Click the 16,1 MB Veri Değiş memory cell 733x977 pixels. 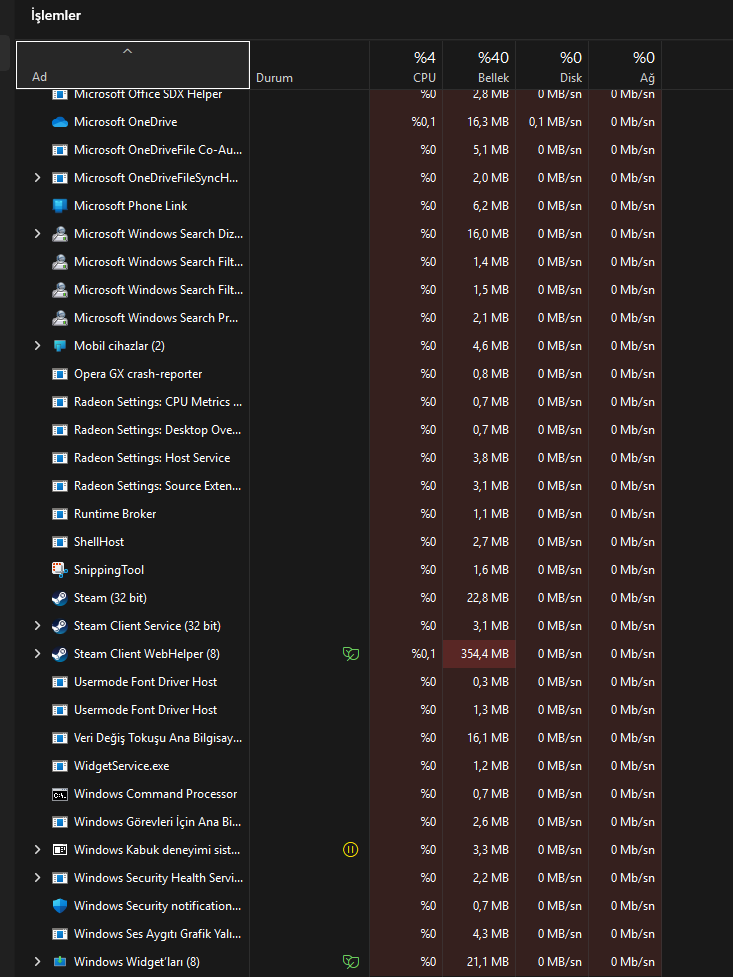tap(479, 738)
